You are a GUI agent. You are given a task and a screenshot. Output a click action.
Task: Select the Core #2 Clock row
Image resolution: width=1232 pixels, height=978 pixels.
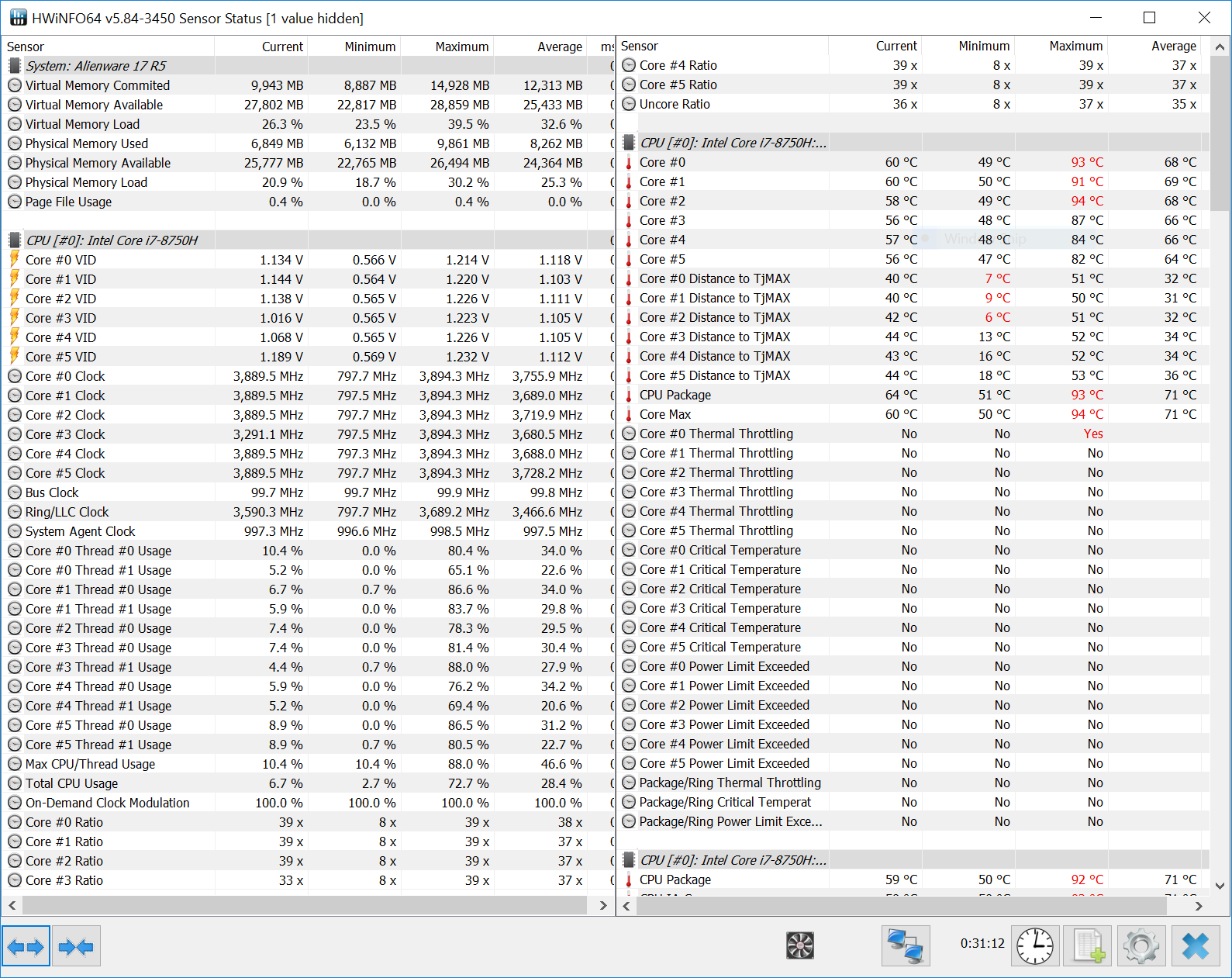click(x=309, y=415)
